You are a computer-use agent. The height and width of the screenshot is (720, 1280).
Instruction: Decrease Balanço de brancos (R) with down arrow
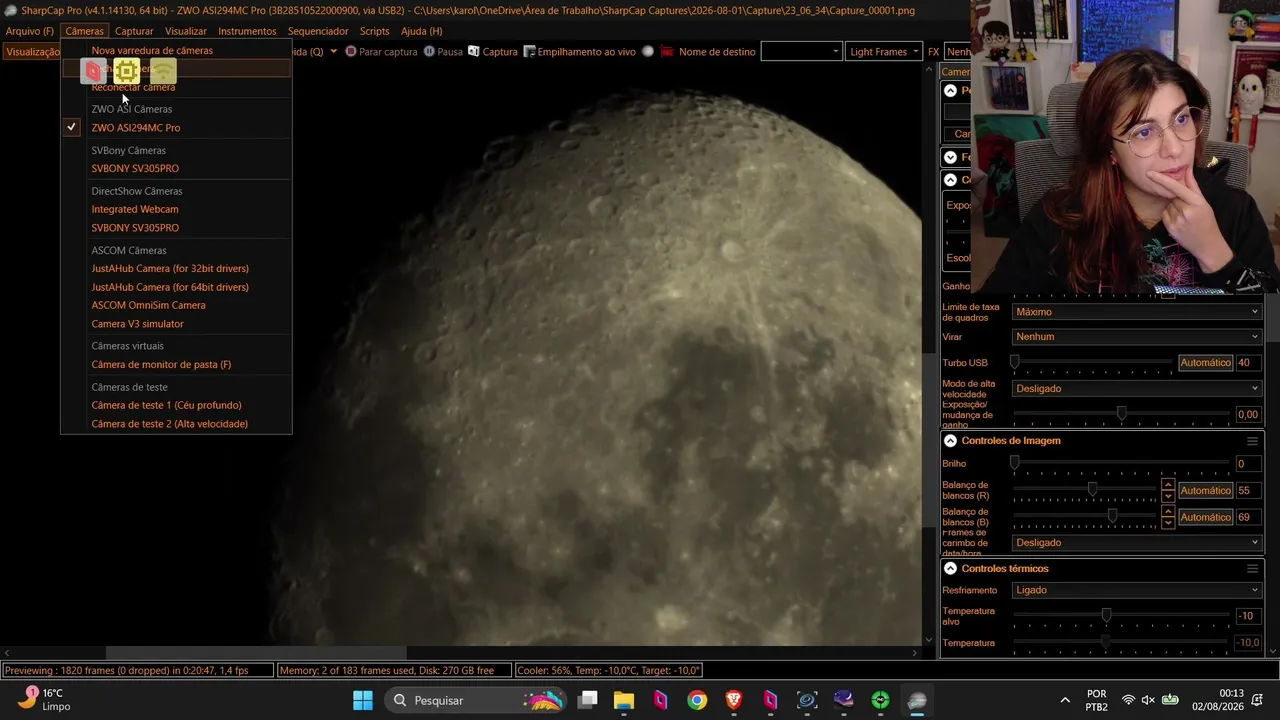1167,496
